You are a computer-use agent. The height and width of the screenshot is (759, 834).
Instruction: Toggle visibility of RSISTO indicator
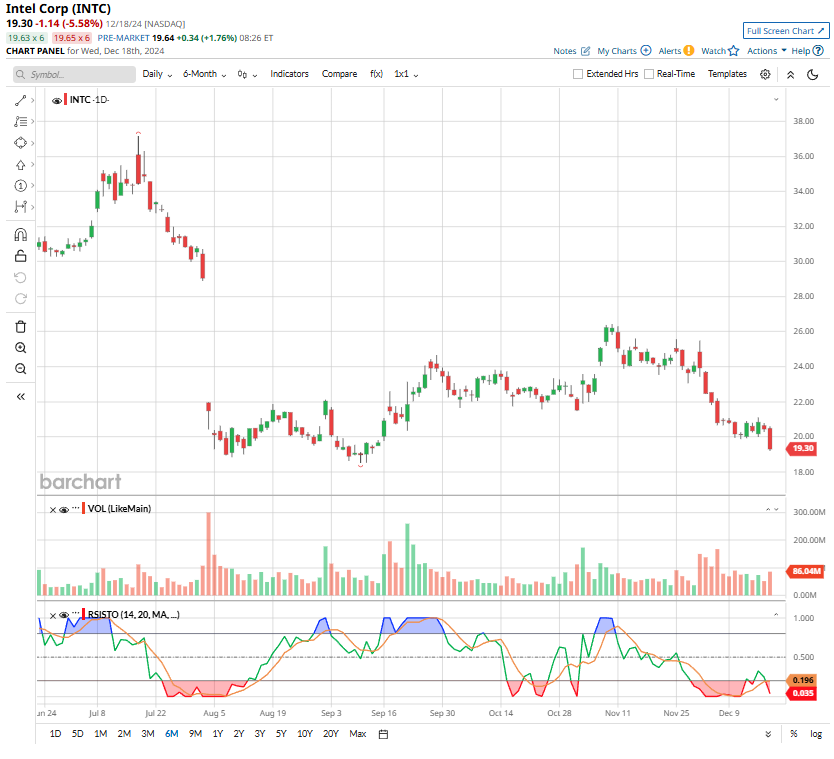coord(64,615)
